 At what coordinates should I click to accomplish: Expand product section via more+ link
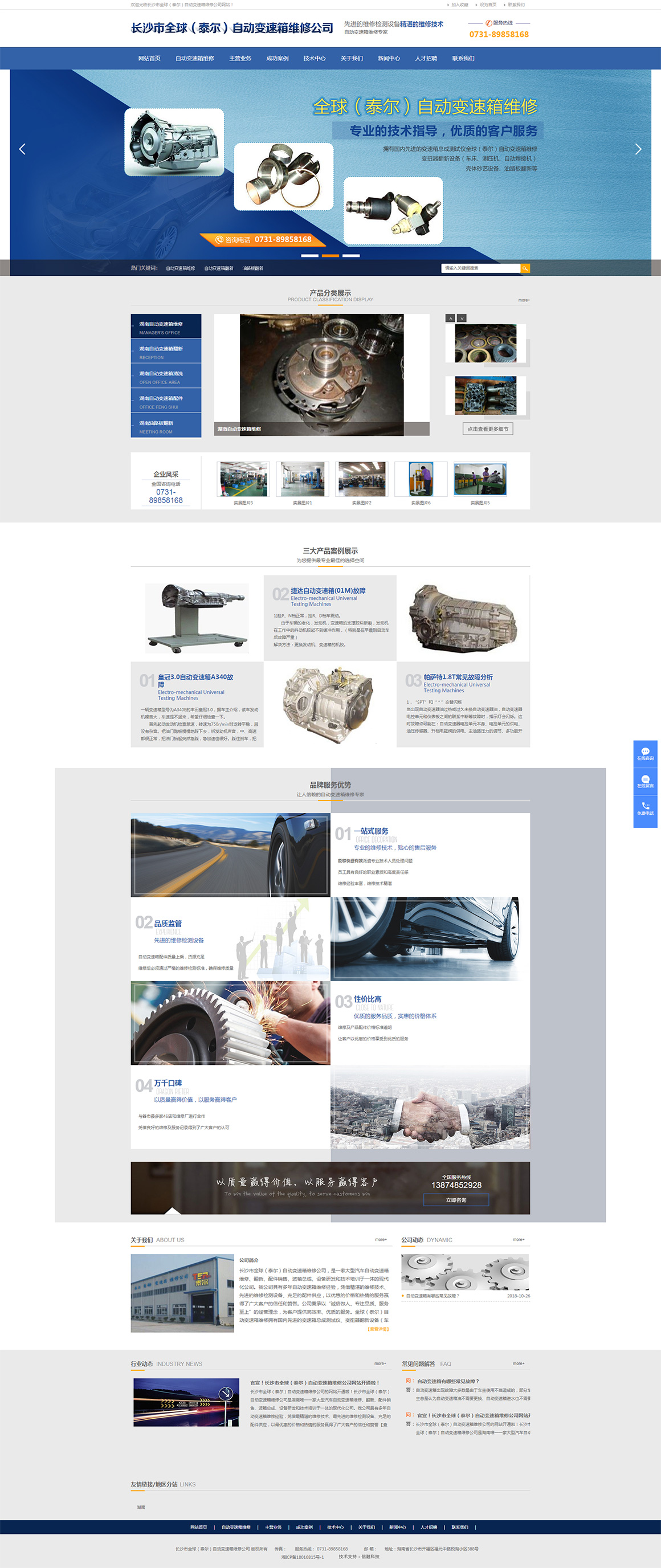click(x=524, y=300)
